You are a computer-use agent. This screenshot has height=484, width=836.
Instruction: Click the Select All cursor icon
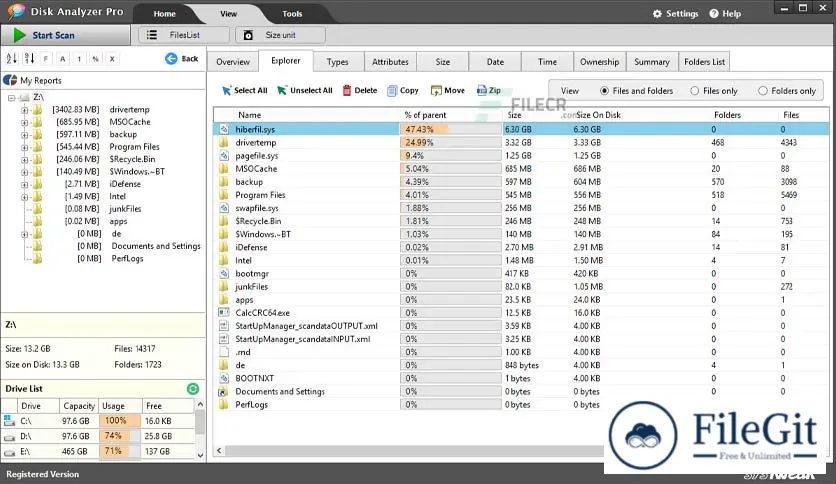pos(227,91)
